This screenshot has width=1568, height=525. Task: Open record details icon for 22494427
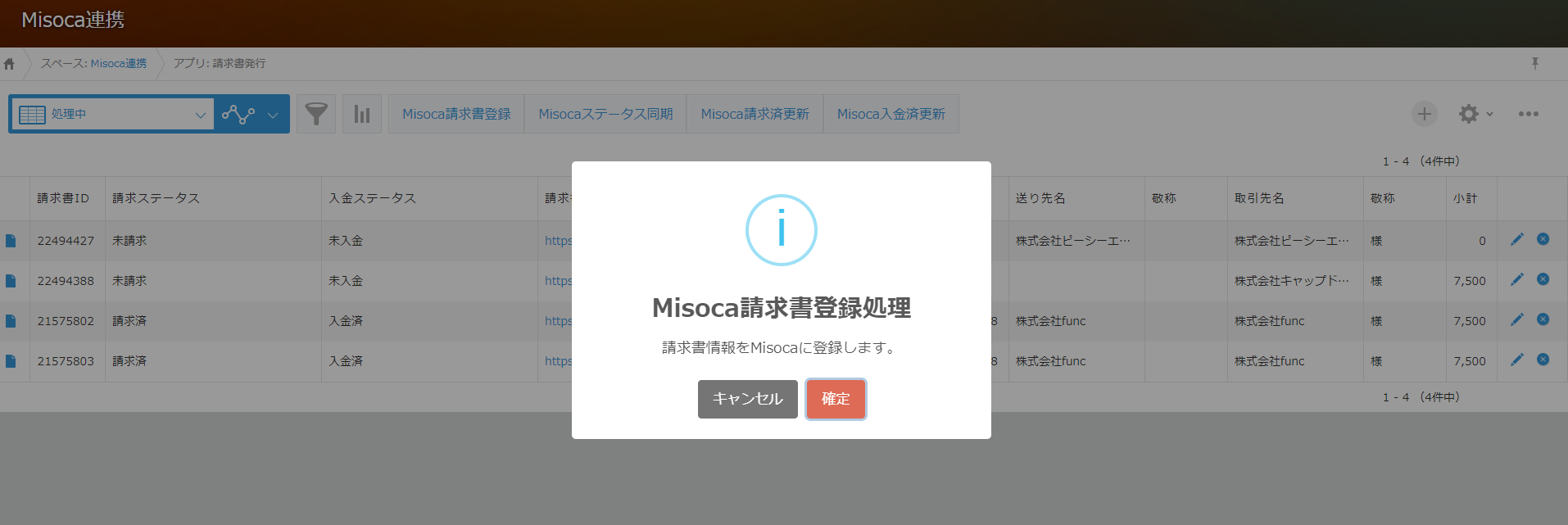tap(11, 241)
